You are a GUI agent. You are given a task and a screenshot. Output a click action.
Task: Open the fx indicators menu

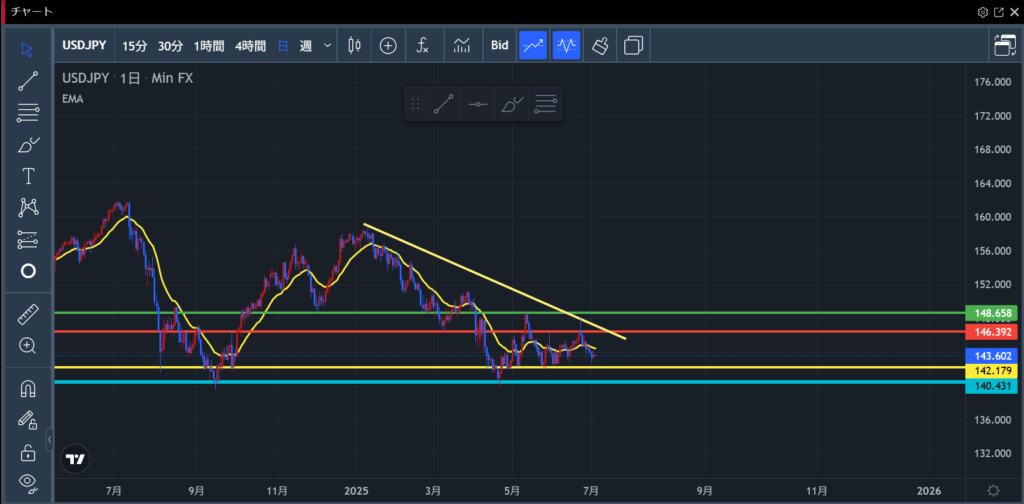tap(423, 46)
